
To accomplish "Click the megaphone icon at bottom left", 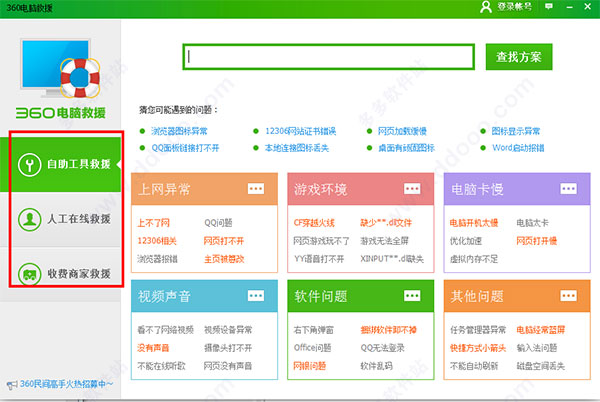I will 12,384.
